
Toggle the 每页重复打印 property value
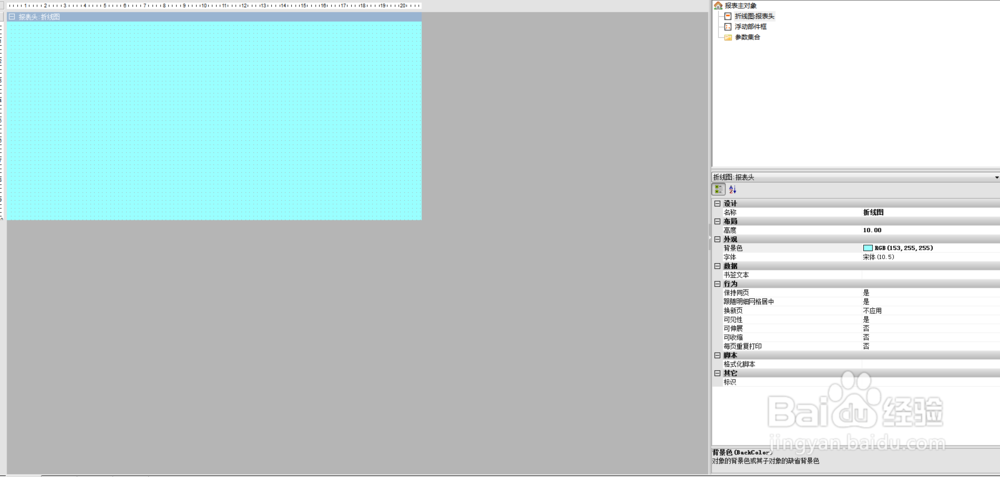(x=866, y=346)
